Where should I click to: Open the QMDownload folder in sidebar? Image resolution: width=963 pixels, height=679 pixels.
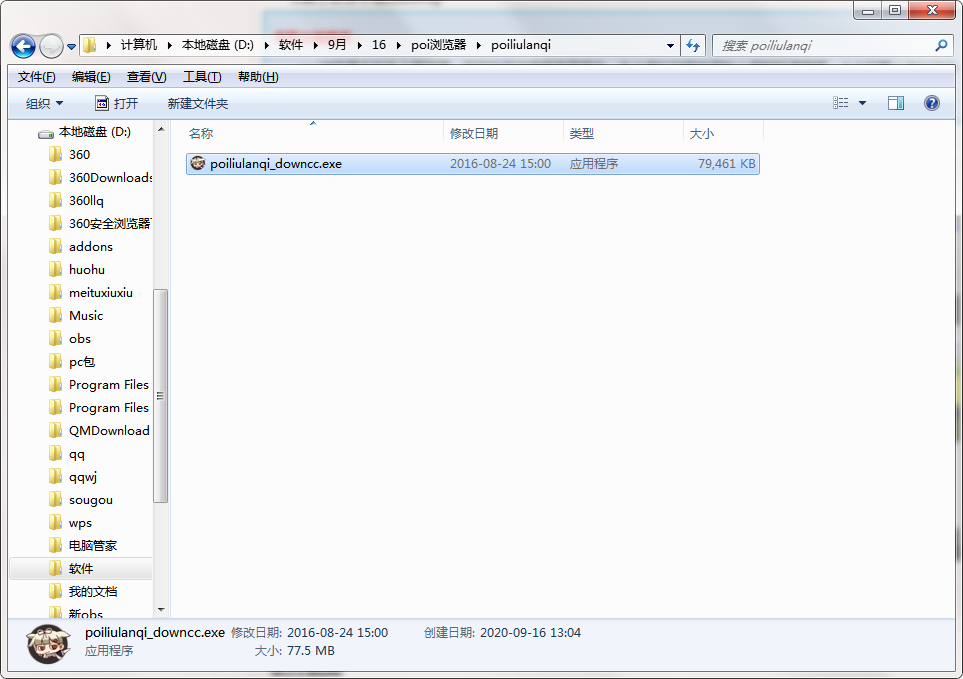click(109, 431)
